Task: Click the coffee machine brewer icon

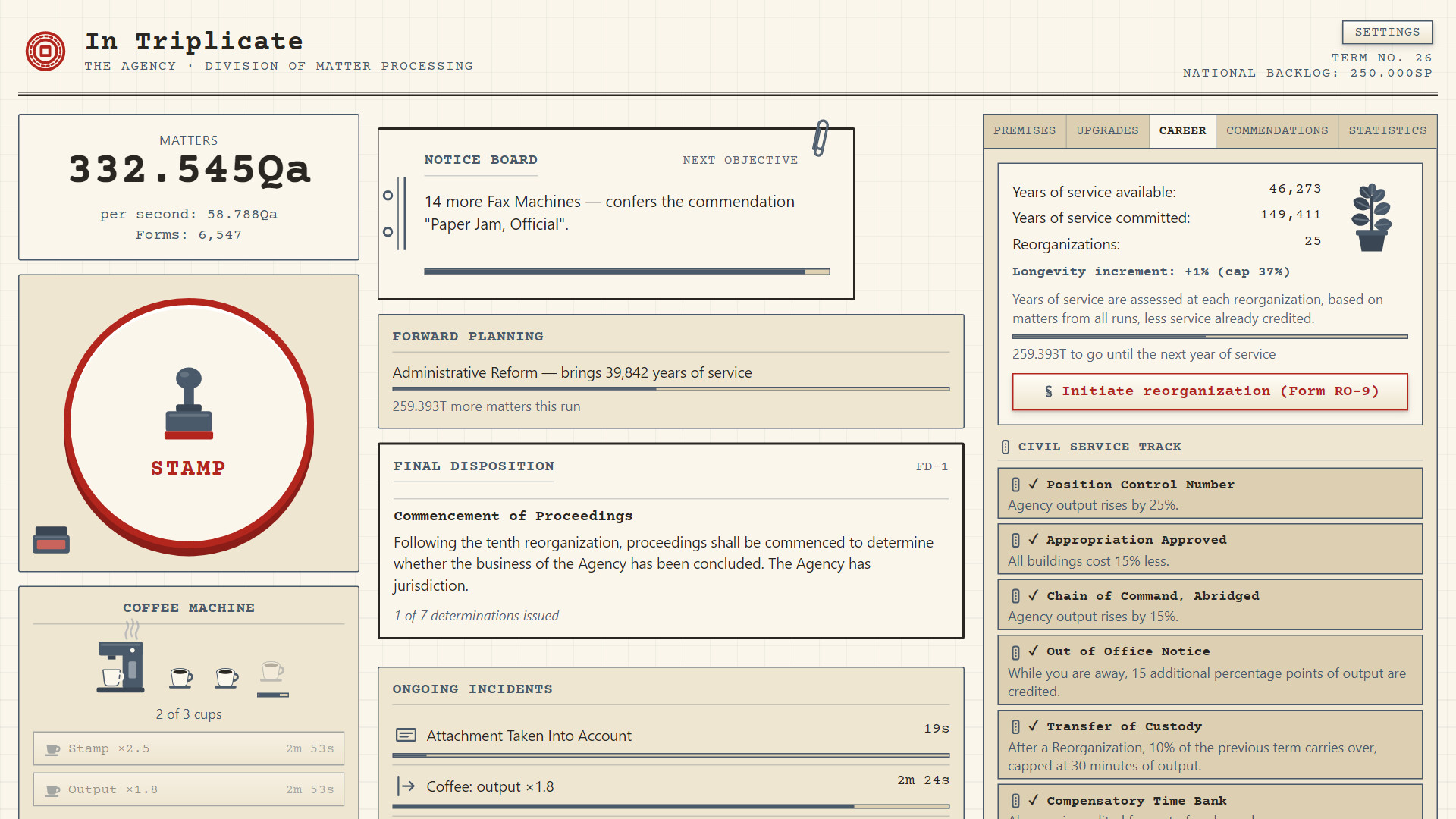Action: click(x=121, y=667)
